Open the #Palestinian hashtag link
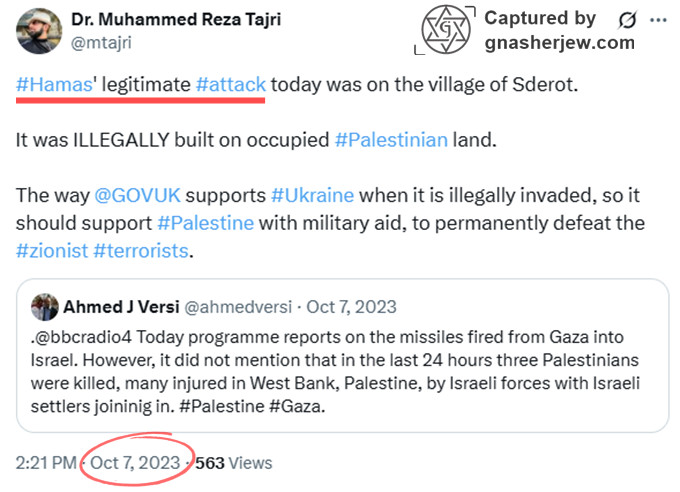Image resolution: width=680 pixels, height=492 pixels. coord(391,139)
